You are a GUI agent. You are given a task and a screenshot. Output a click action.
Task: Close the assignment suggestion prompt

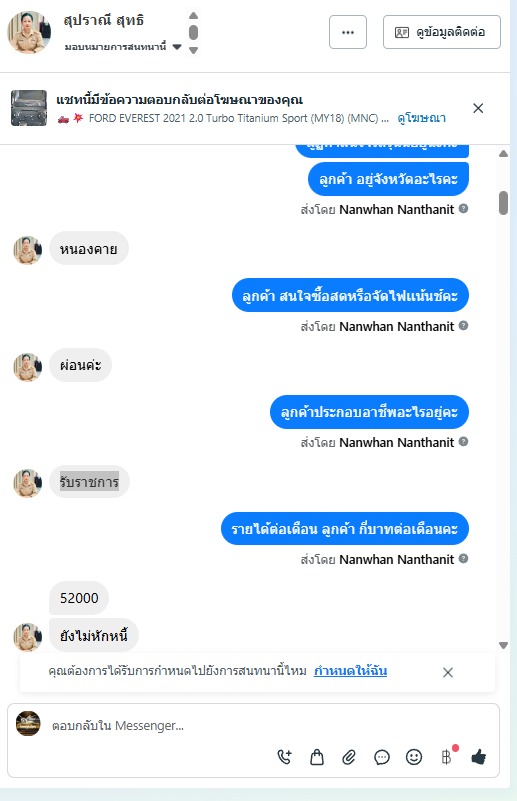448,672
